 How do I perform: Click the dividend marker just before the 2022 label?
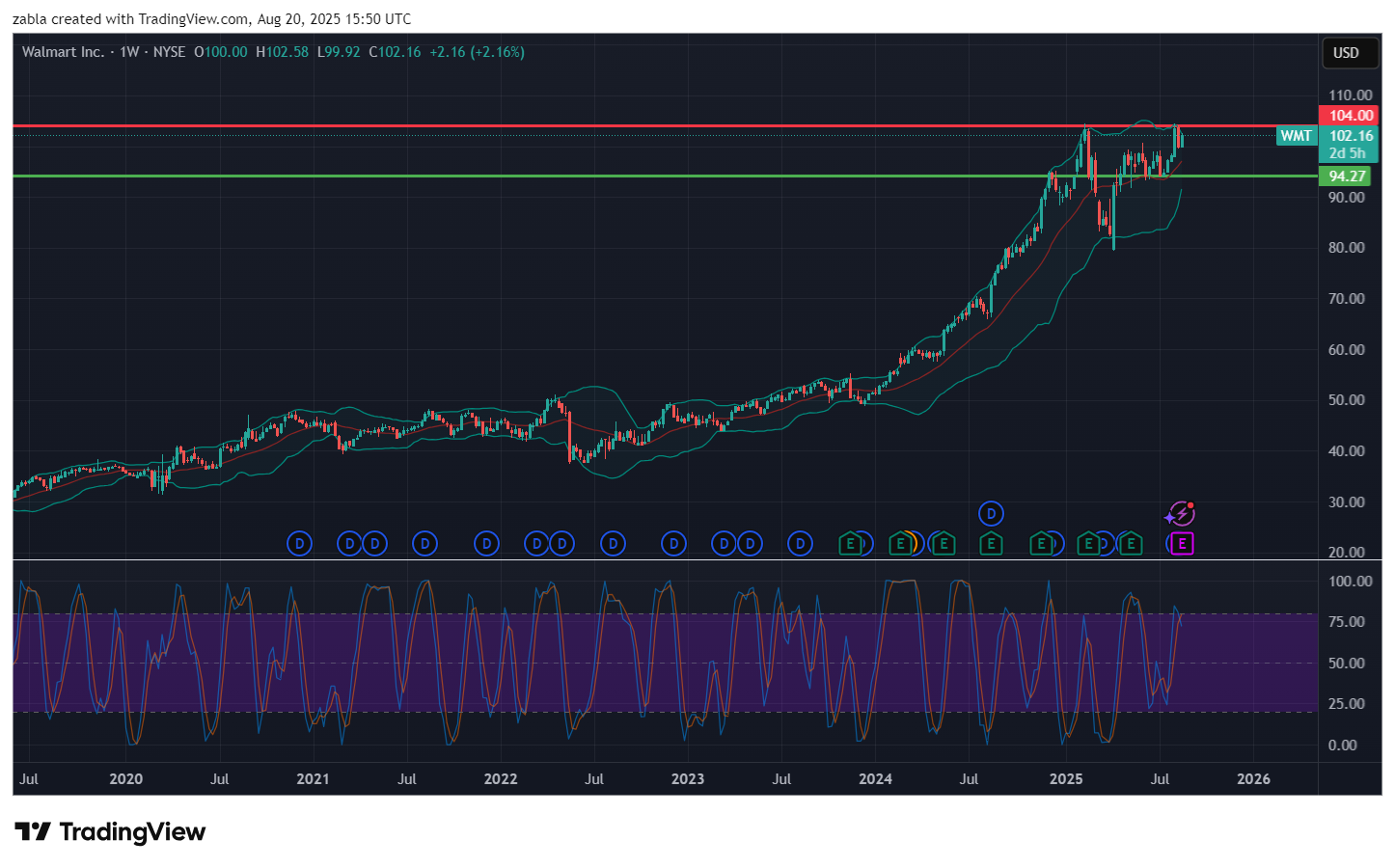coord(487,544)
